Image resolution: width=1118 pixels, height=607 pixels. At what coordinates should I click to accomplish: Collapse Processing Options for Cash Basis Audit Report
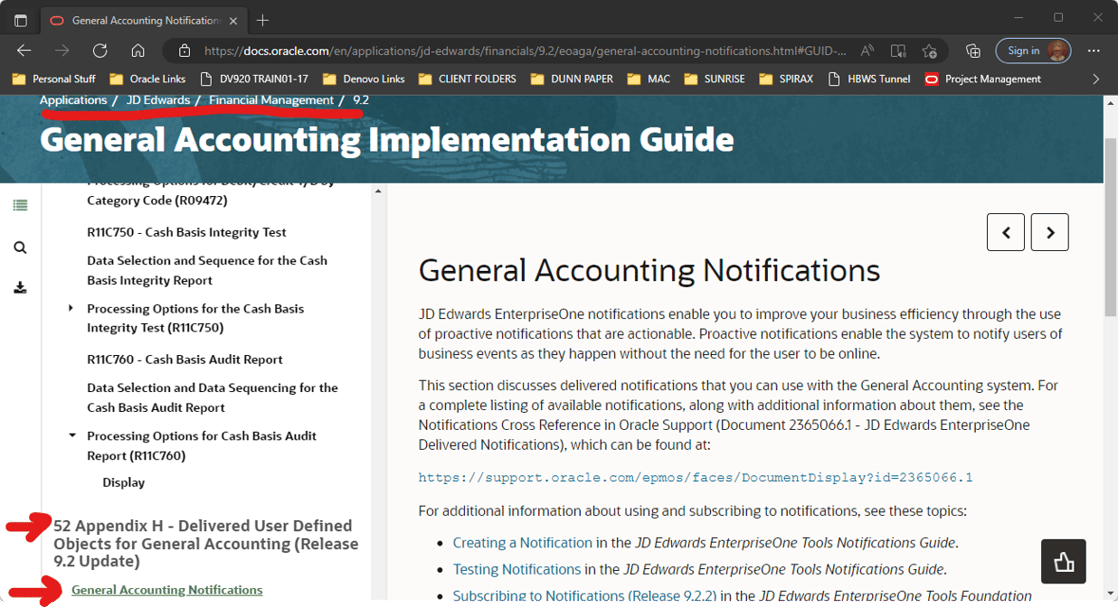pyautogui.click(x=72, y=436)
